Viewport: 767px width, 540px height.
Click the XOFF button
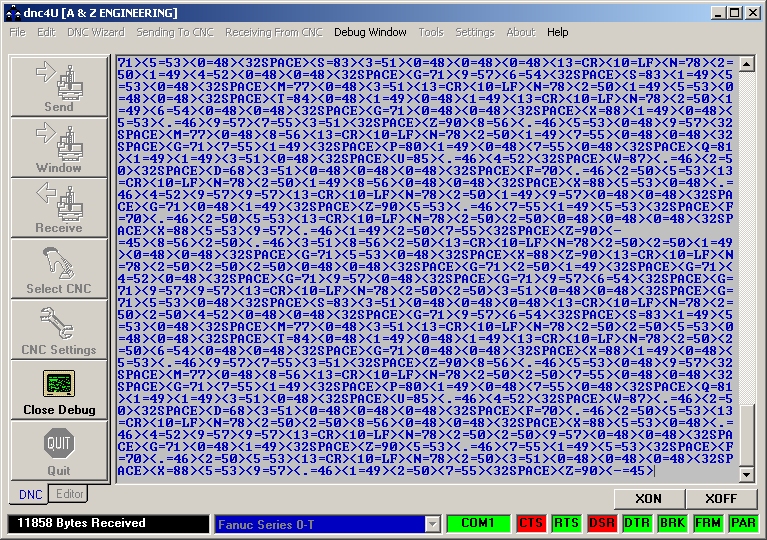[x=720, y=498]
